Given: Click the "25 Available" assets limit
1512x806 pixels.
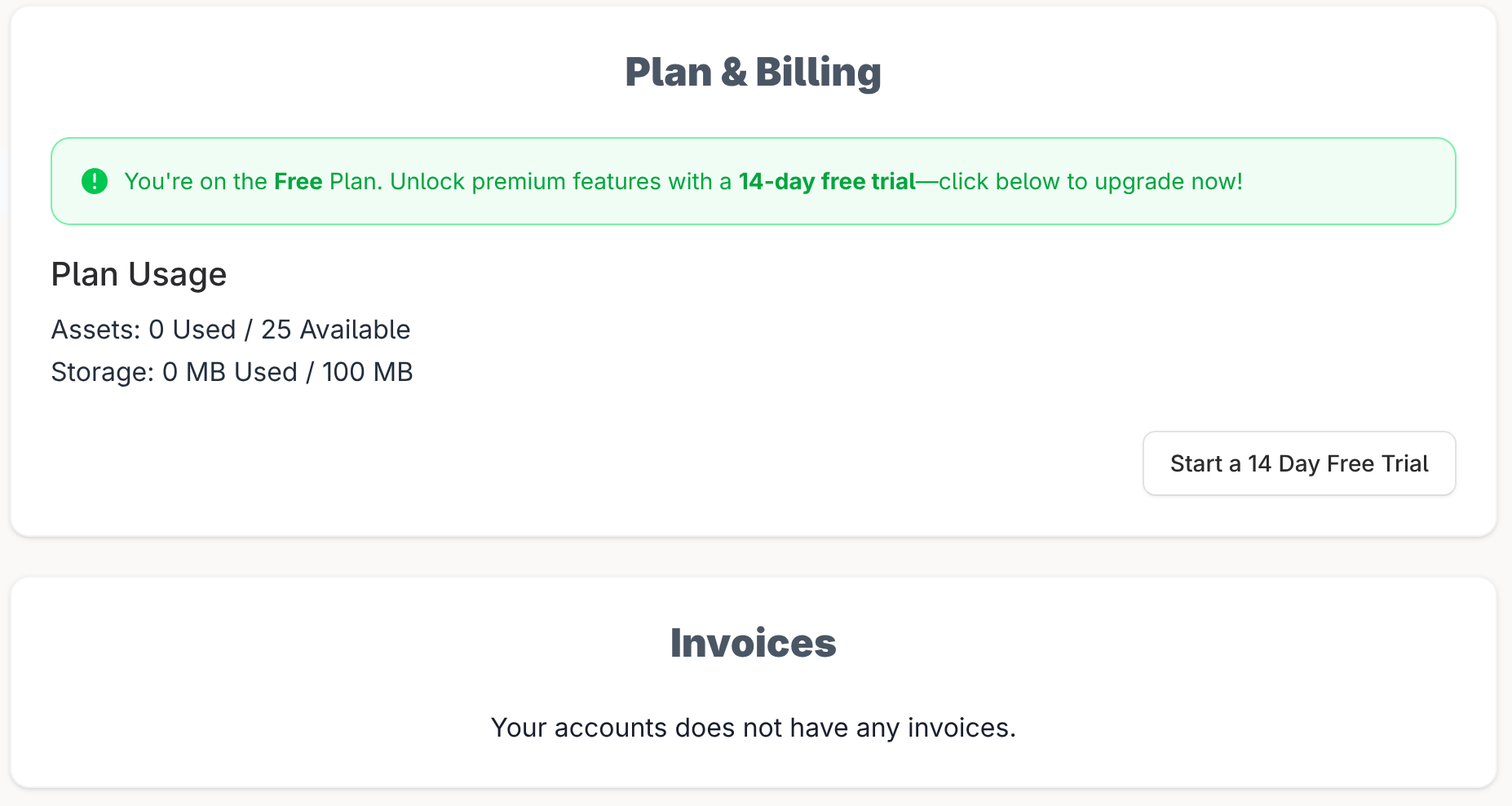Looking at the screenshot, I should point(335,330).
